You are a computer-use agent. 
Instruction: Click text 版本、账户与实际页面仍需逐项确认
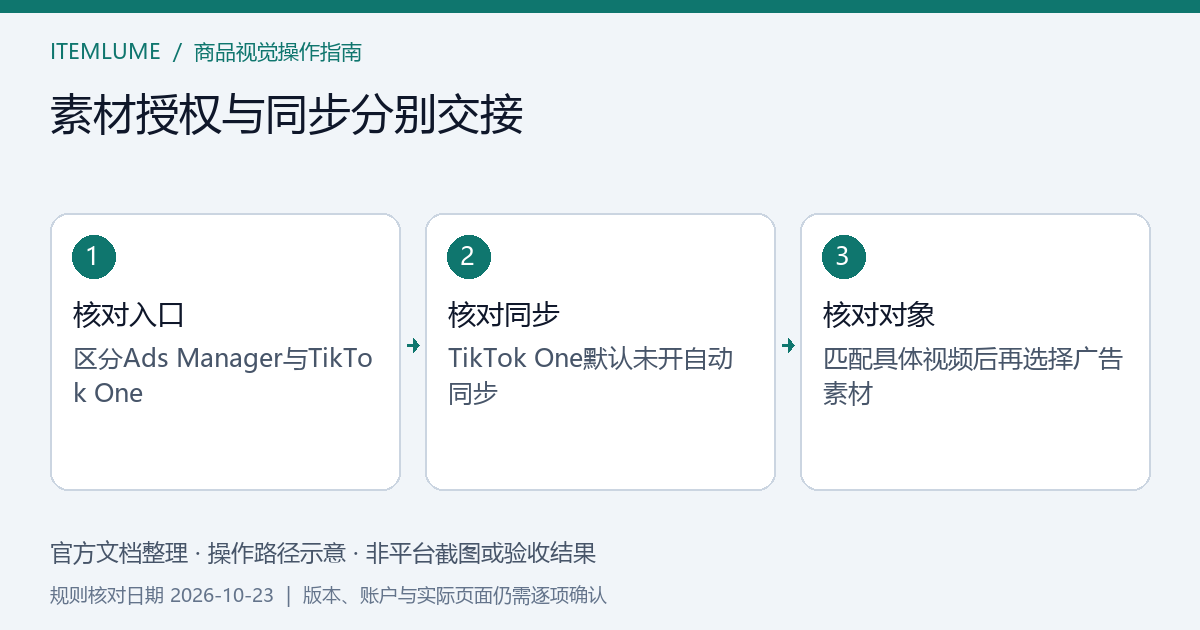pos(455,596)
